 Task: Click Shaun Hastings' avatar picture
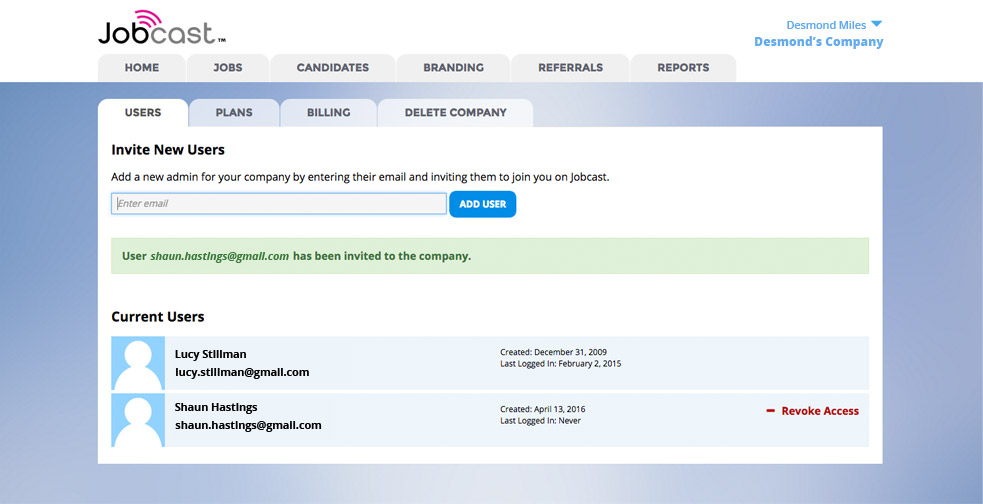138,419
